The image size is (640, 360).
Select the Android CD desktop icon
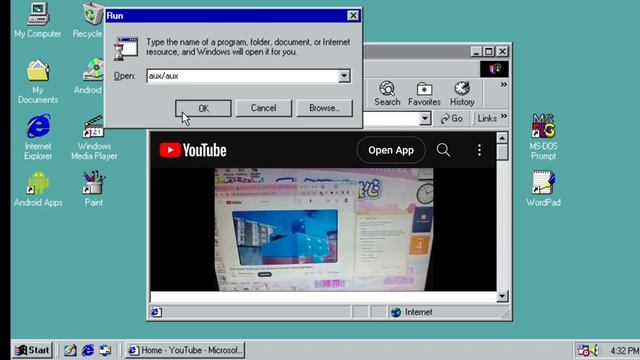point(93,70)
